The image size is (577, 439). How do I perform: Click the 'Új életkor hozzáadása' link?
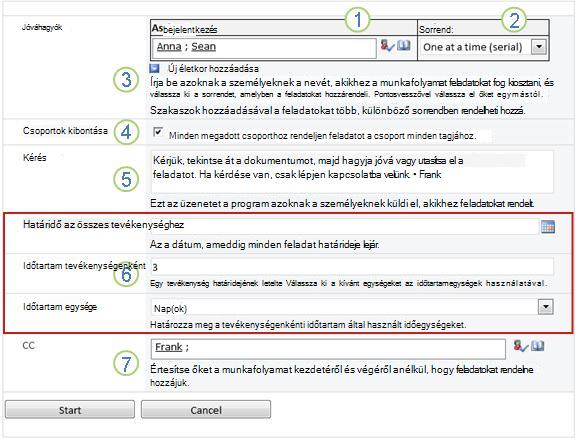[x=213, y=68]
